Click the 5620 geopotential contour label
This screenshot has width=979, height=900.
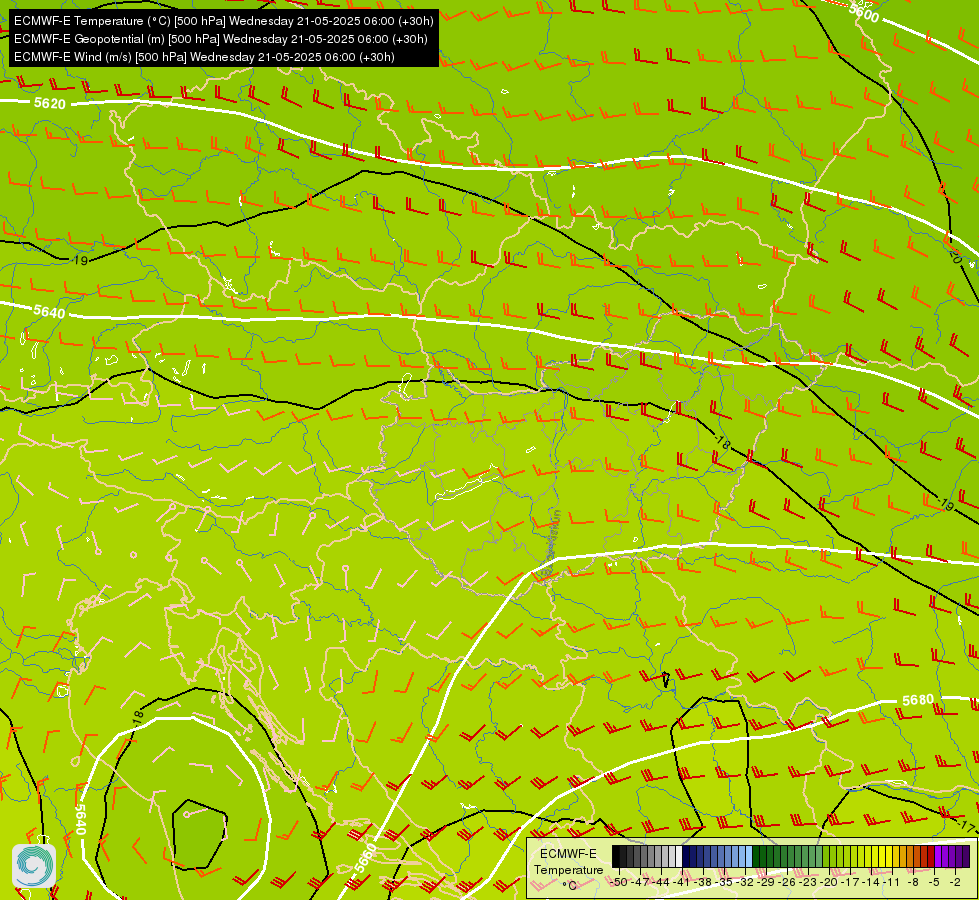[49, 103]
